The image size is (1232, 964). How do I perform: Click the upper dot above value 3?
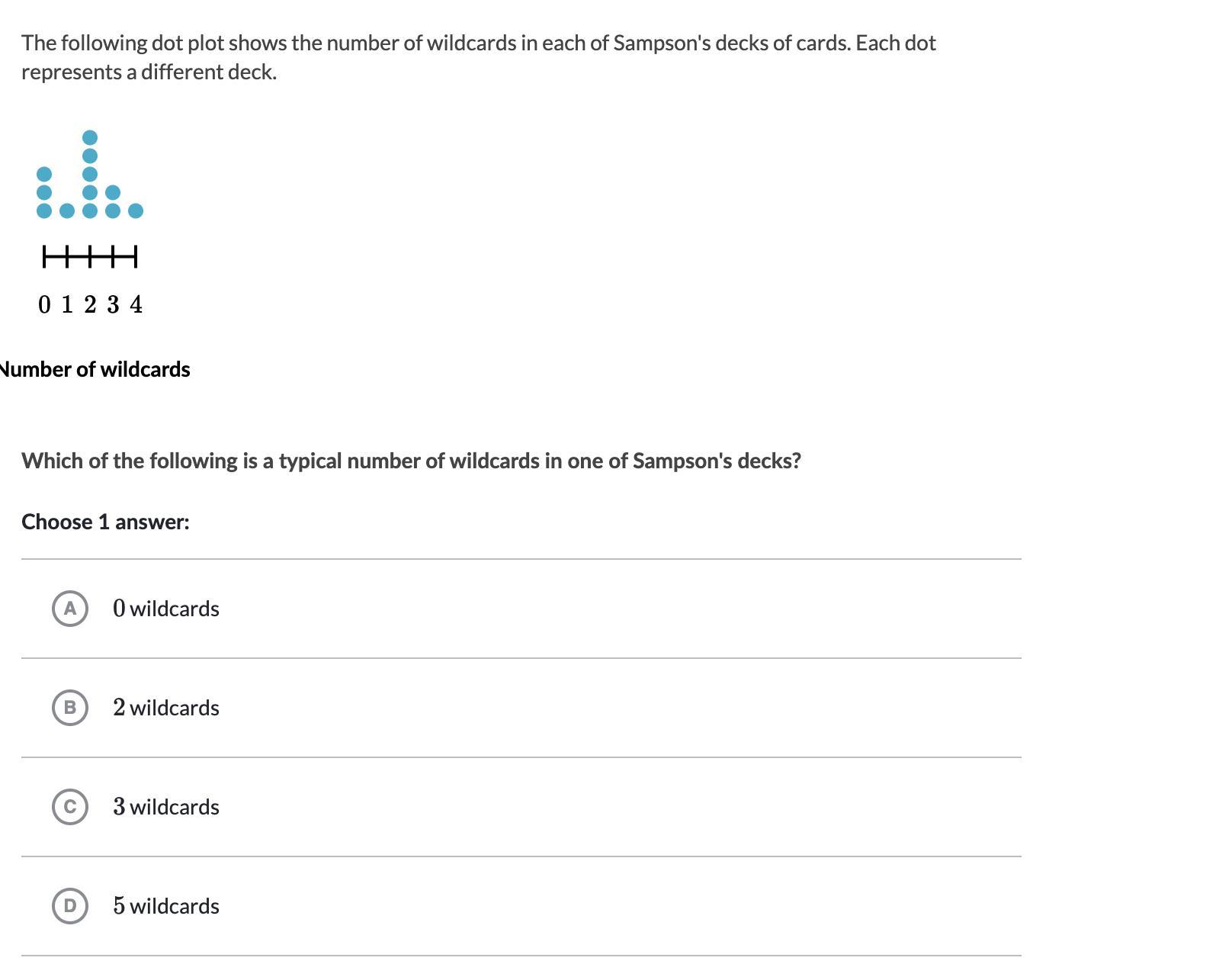point(113,192)
